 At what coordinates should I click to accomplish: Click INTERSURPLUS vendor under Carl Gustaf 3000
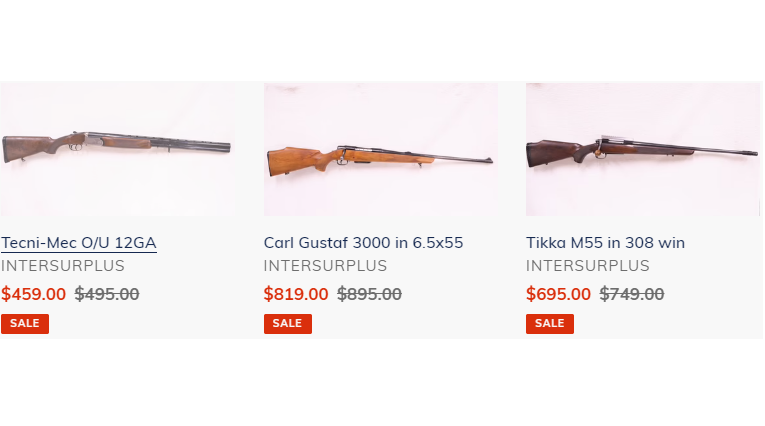[x=325, y=266]
